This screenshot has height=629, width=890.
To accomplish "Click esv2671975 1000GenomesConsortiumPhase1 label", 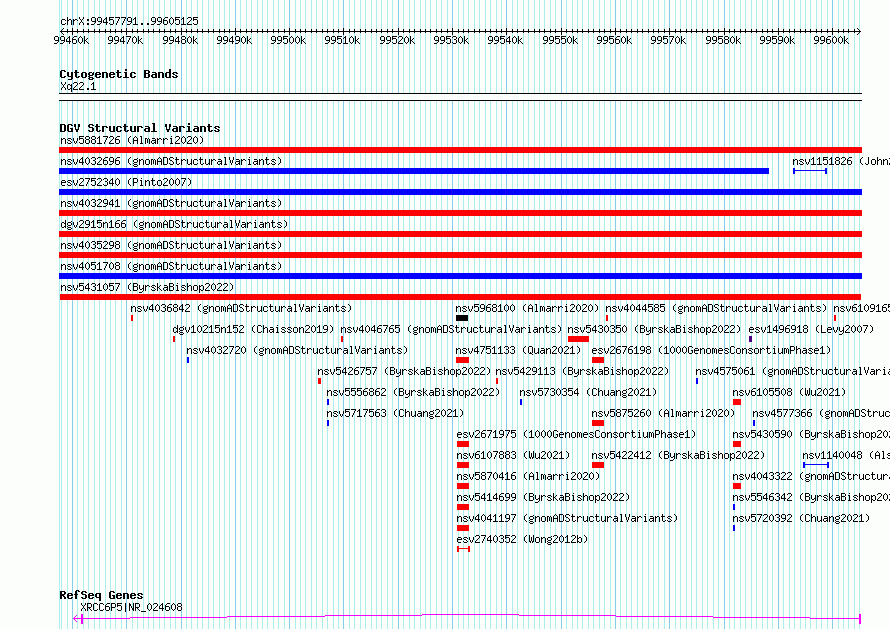I will tap(576, 434).
